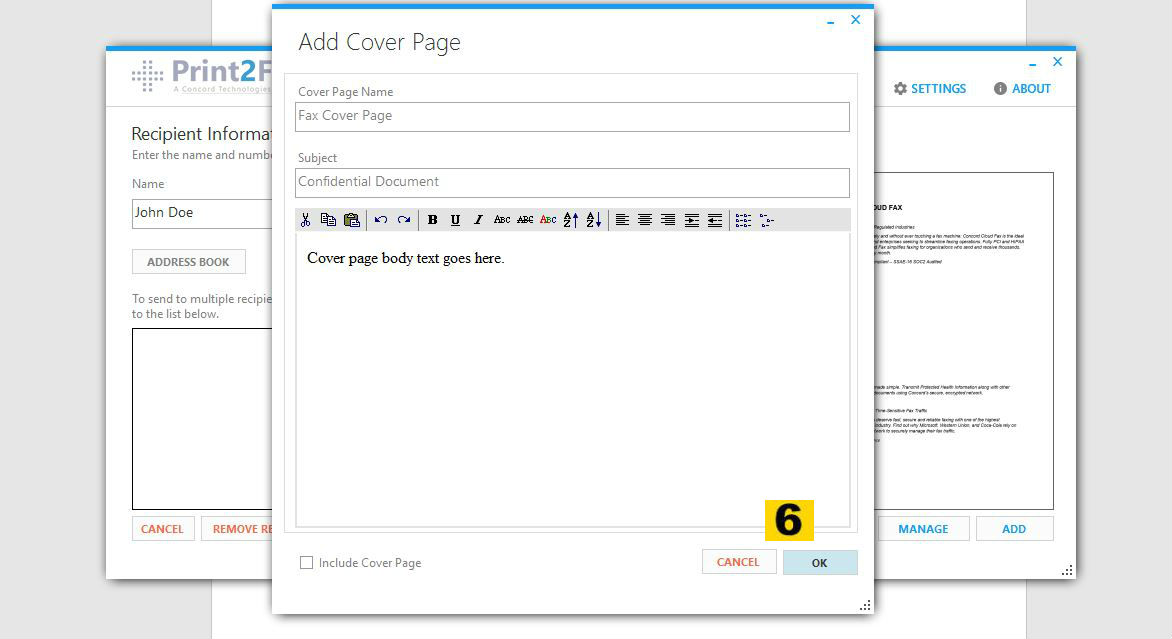Center align the body text
This screenshot has width=1172, height=639.
645,220
